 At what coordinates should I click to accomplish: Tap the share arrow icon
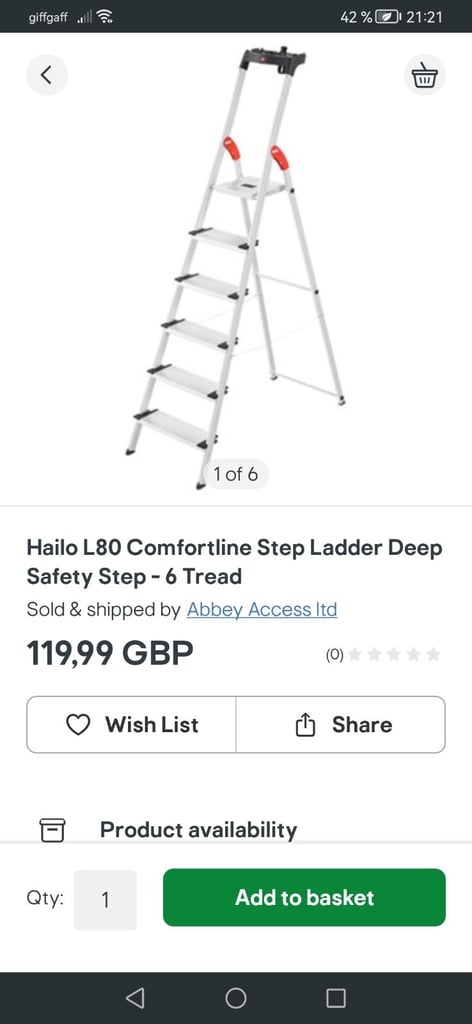(306, 725)
